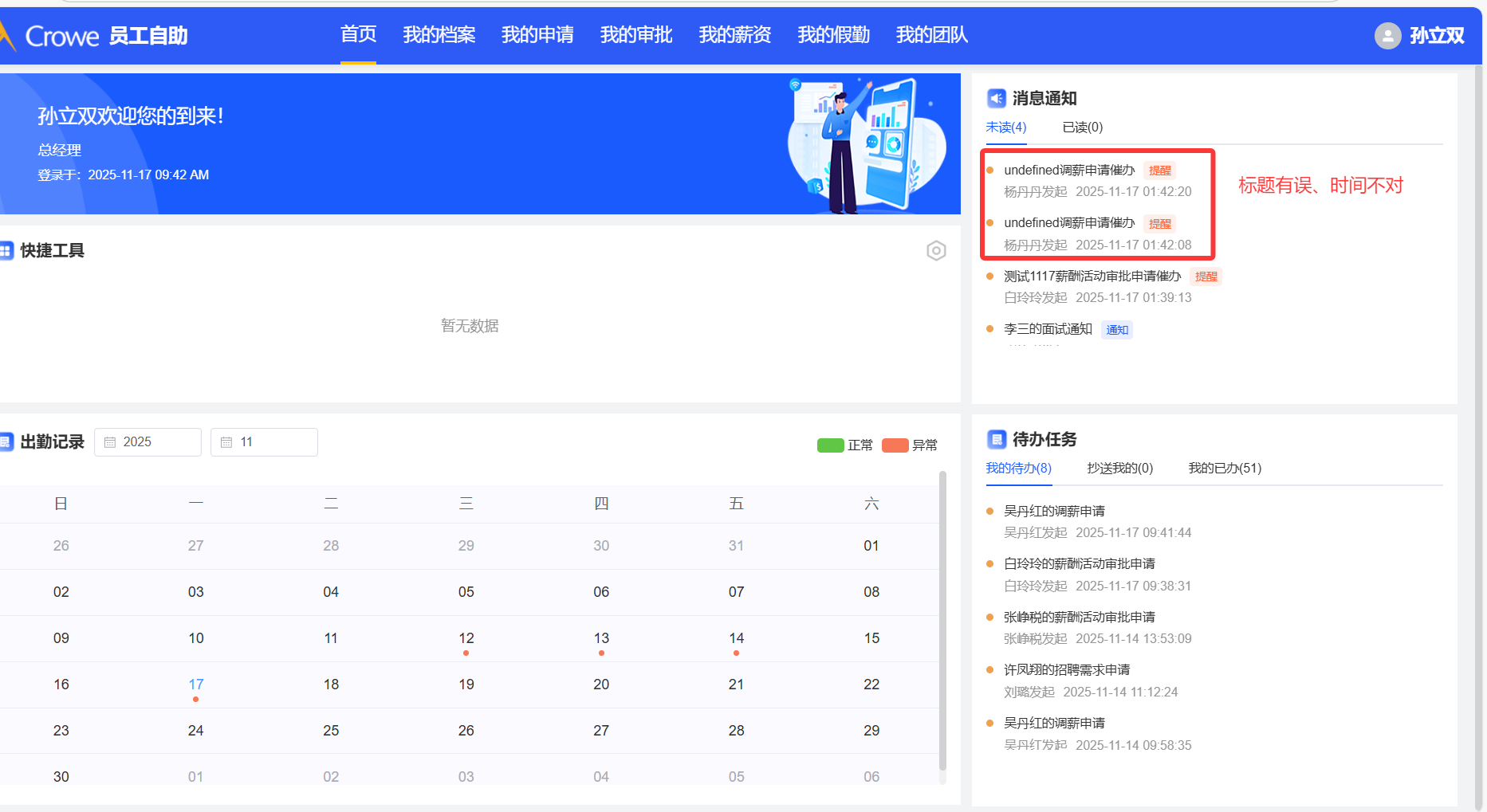The image size is (1487, 812).
Task: Click the quick tools settings gear icon
Action: pos(936,251)
